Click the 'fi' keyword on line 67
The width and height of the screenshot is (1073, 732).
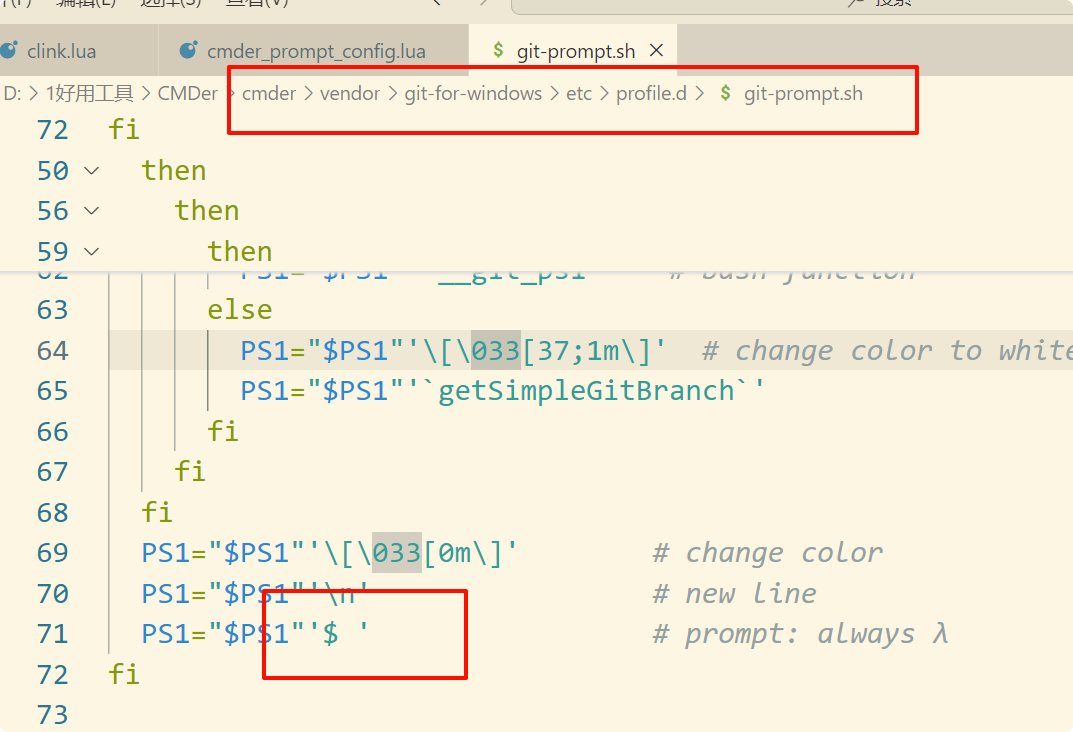[x=190, y=471]
